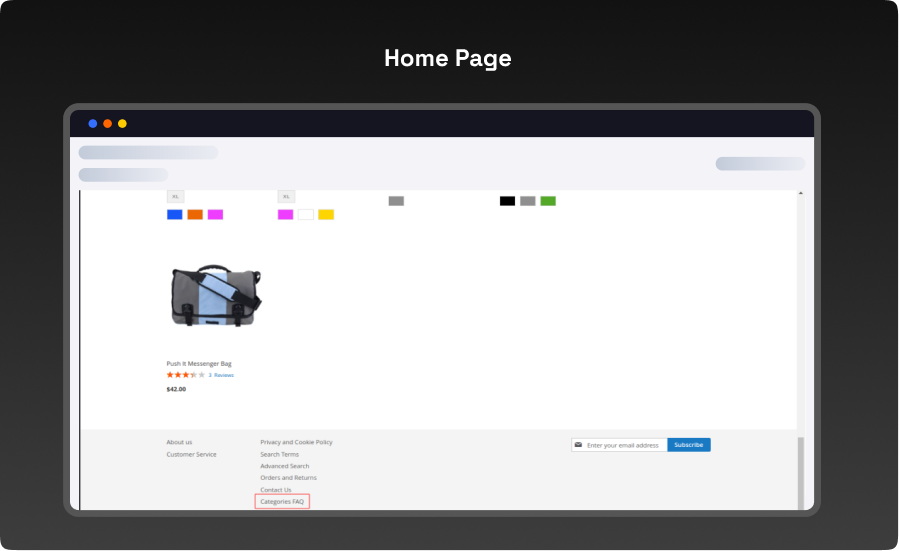Open the Push It Messenger Bag title link
Viewport: 899px width, 551px height.
[x=199, y=363]
